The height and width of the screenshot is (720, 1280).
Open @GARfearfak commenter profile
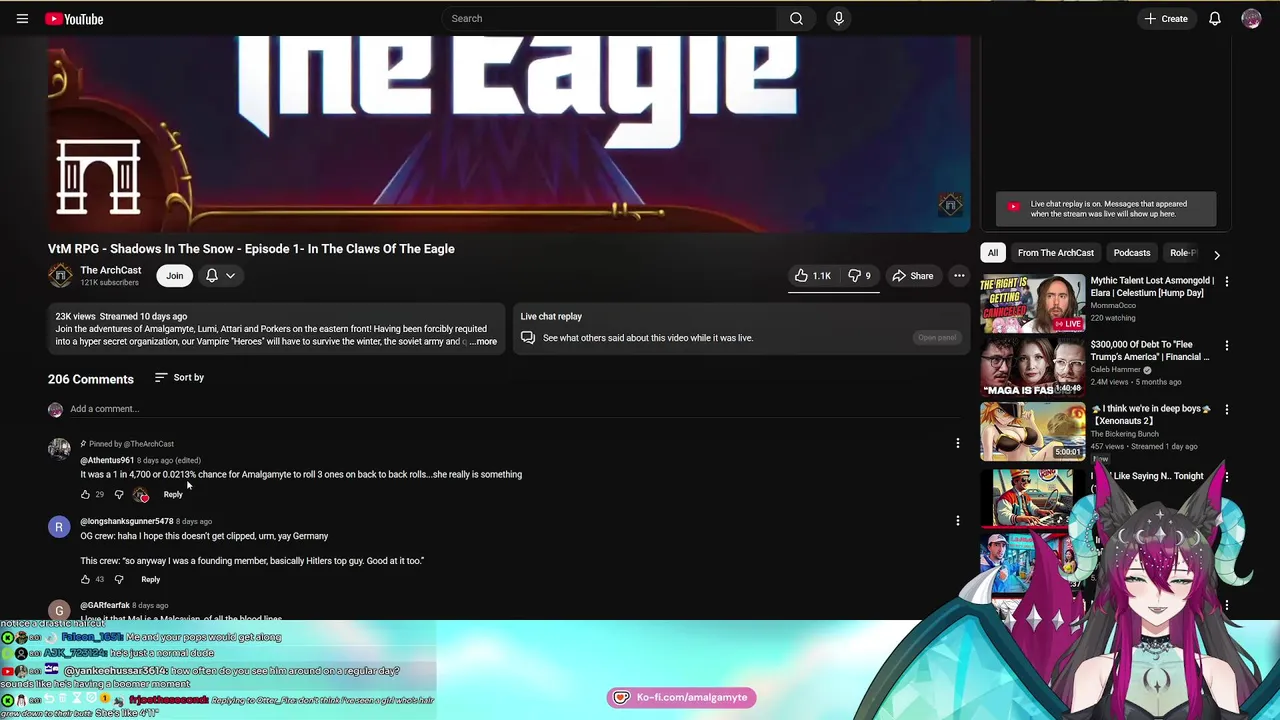(x=105, y=605)
